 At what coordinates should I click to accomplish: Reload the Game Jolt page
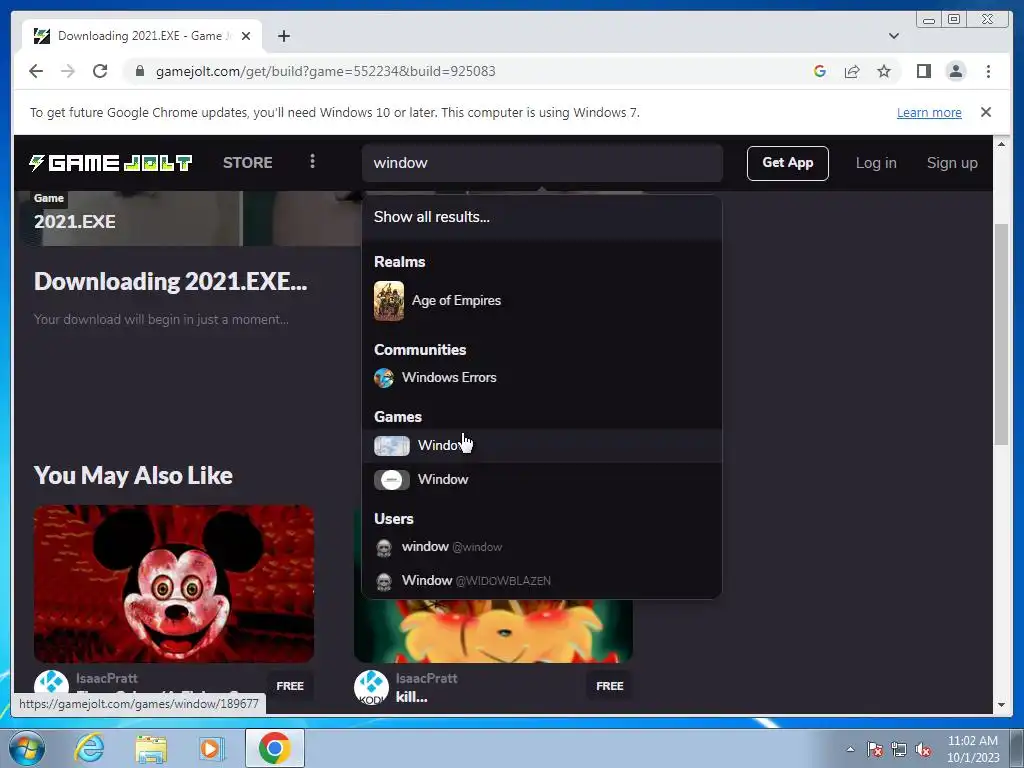click(x=100, y=71)
